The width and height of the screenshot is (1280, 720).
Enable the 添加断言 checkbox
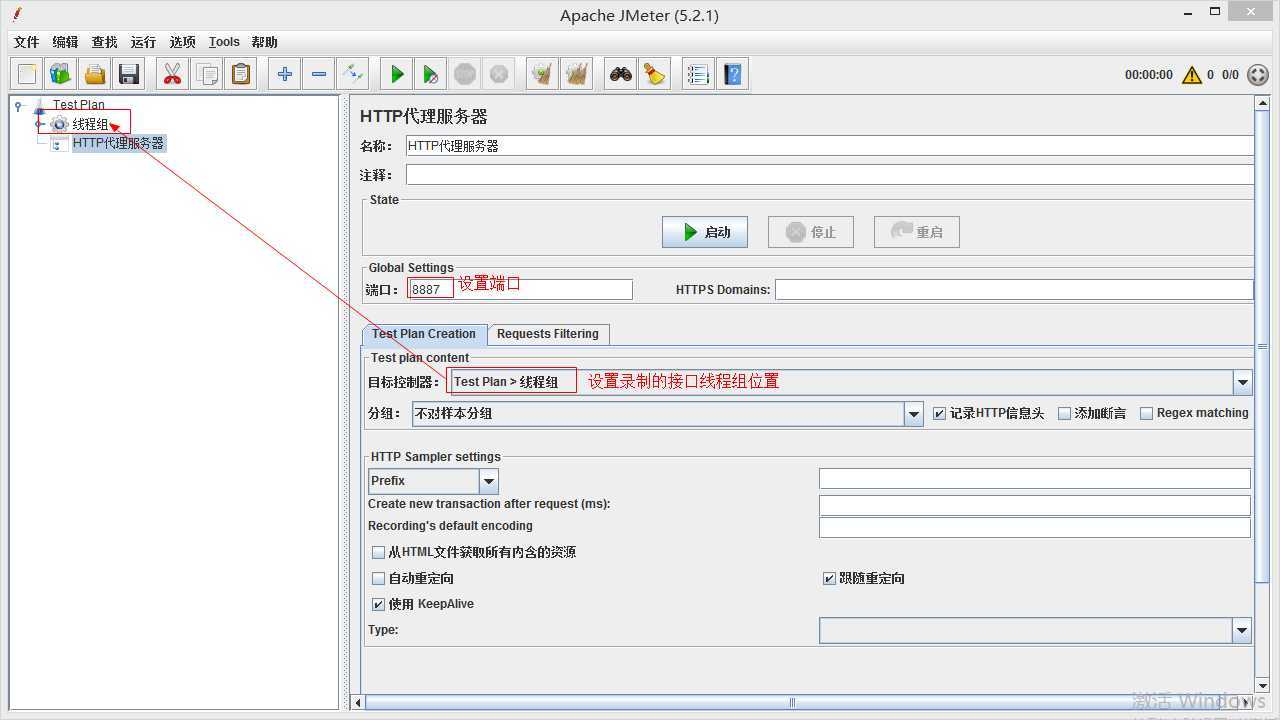(1064, 413)
